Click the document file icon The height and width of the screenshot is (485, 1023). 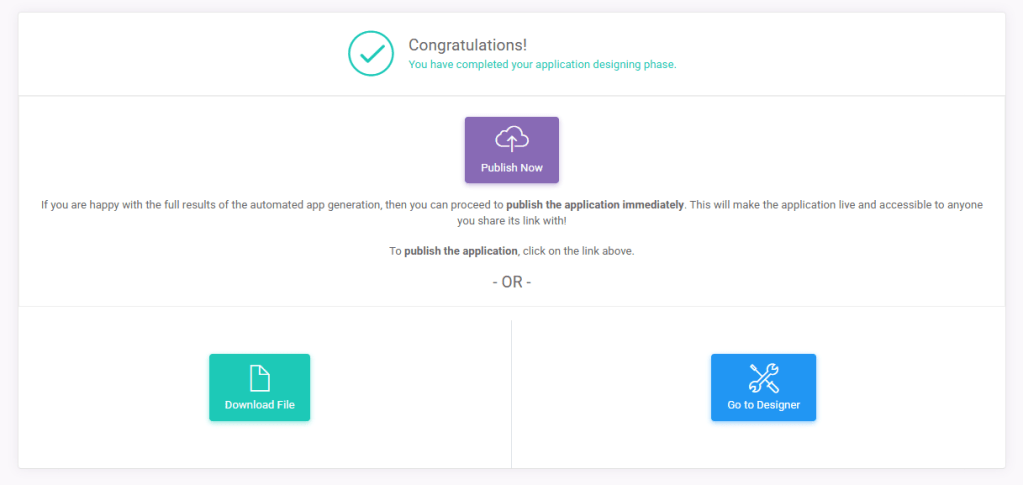click(x=259, y=377)
